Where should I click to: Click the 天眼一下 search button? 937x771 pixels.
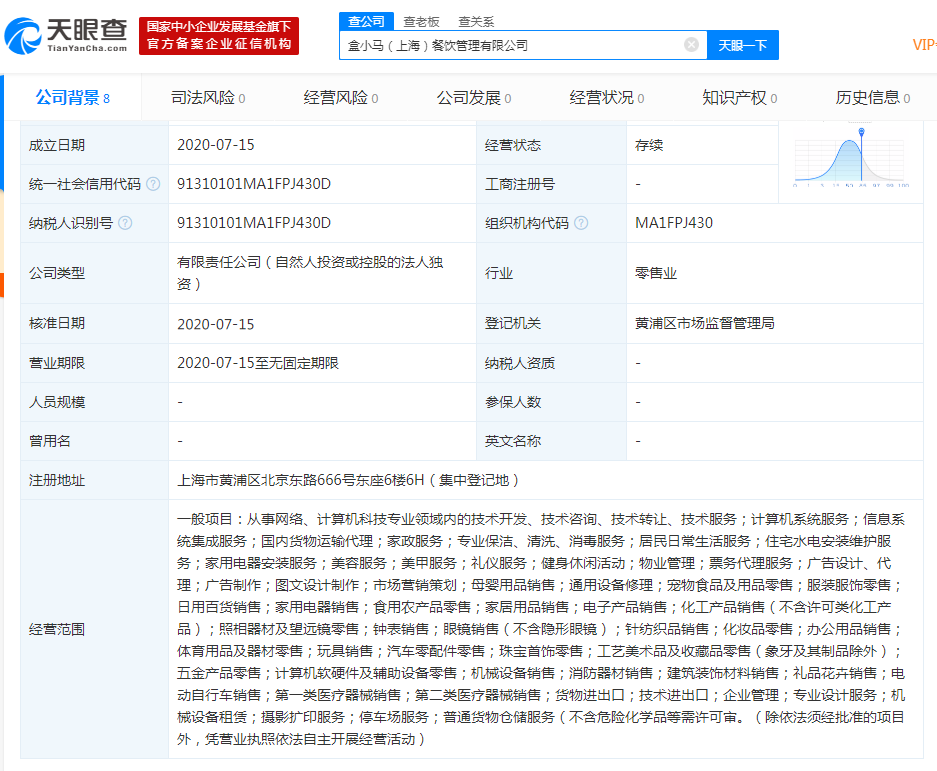[743, 45]
